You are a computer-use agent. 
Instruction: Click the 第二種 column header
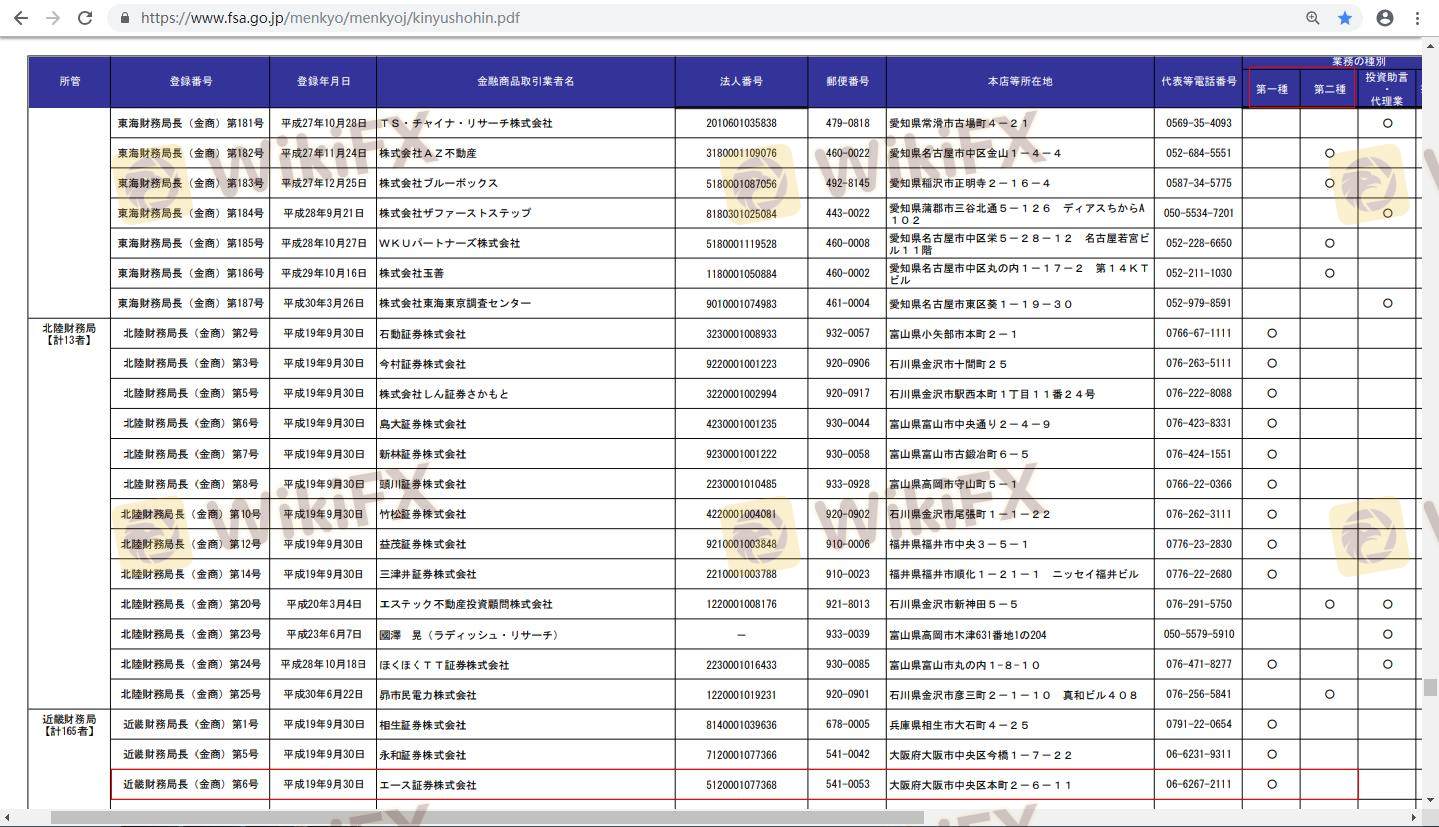tap(1329, 89)
